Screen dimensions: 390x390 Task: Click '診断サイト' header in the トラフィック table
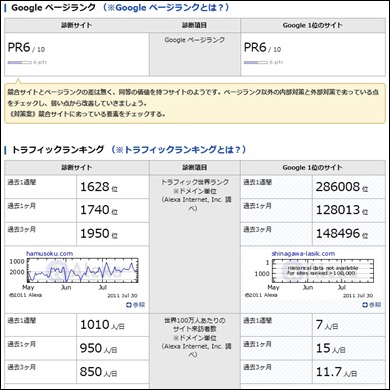pos(77,168)
